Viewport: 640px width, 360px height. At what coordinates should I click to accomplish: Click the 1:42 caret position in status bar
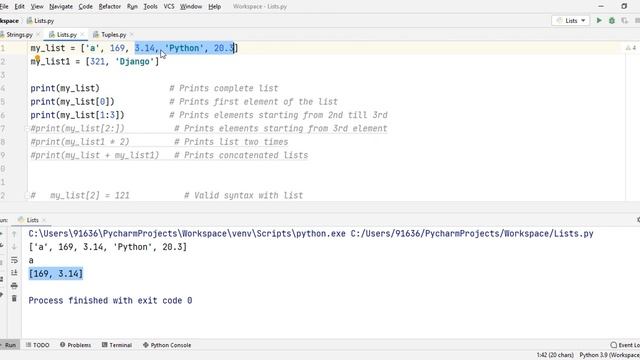coord(555,355)
